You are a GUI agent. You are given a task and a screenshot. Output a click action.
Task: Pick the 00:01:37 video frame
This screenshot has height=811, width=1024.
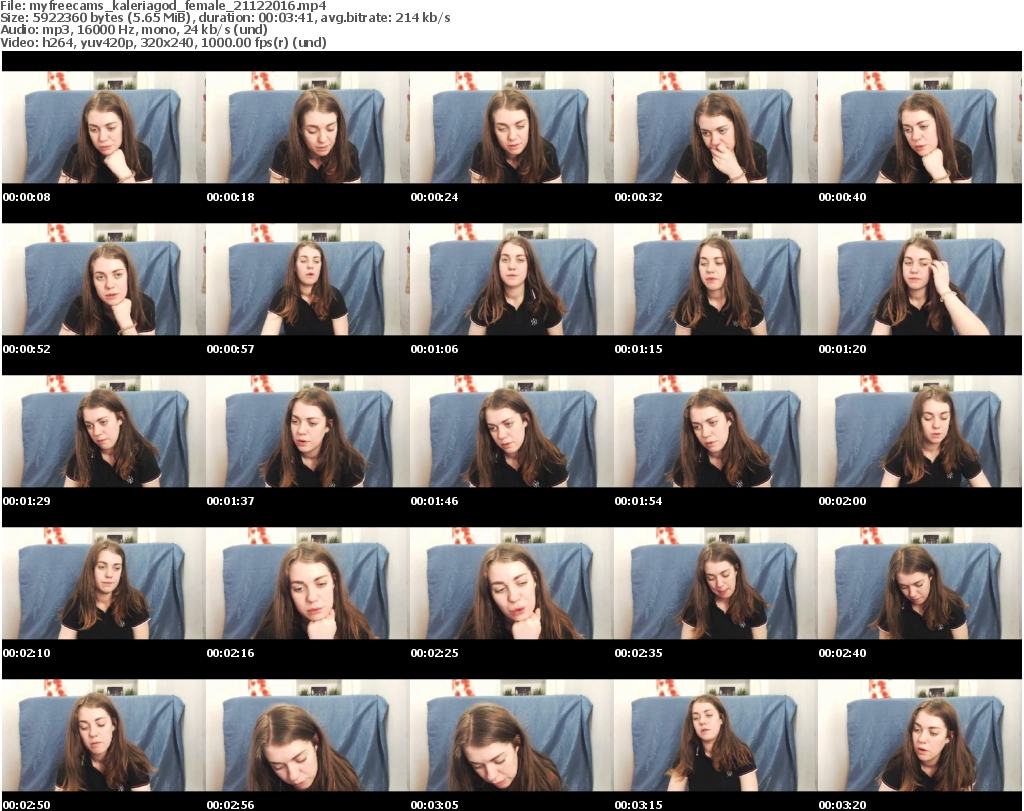coord(308,432)
